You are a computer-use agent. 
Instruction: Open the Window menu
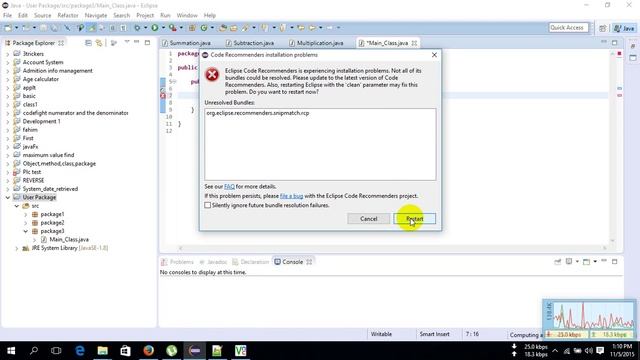[187, 16]
